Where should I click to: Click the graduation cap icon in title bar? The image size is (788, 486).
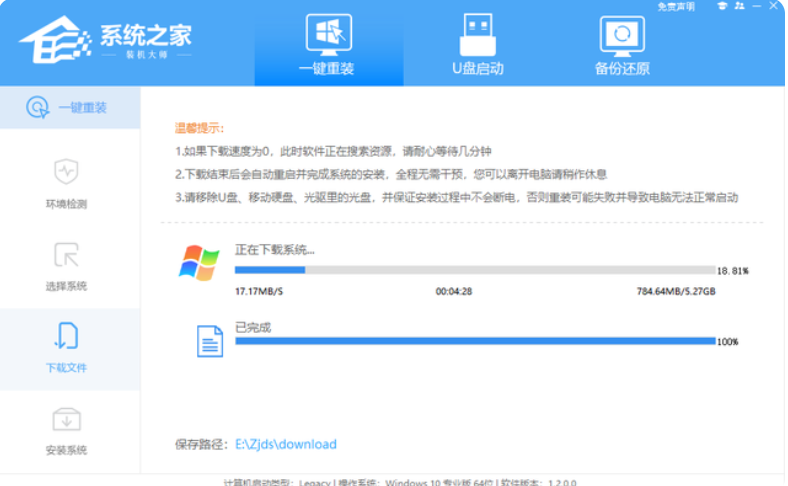[722, 6]
